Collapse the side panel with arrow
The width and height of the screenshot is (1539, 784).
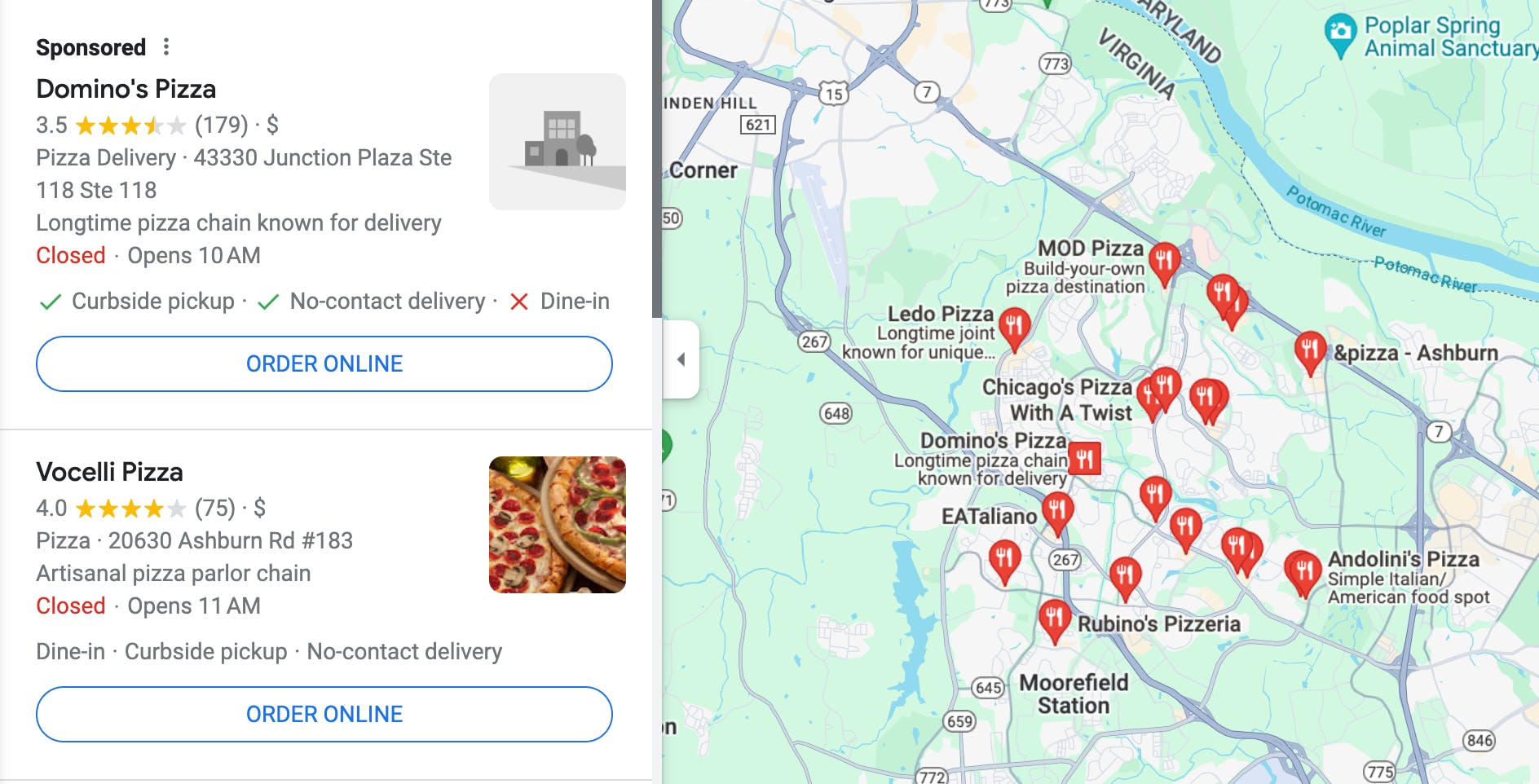coord(681,359)
